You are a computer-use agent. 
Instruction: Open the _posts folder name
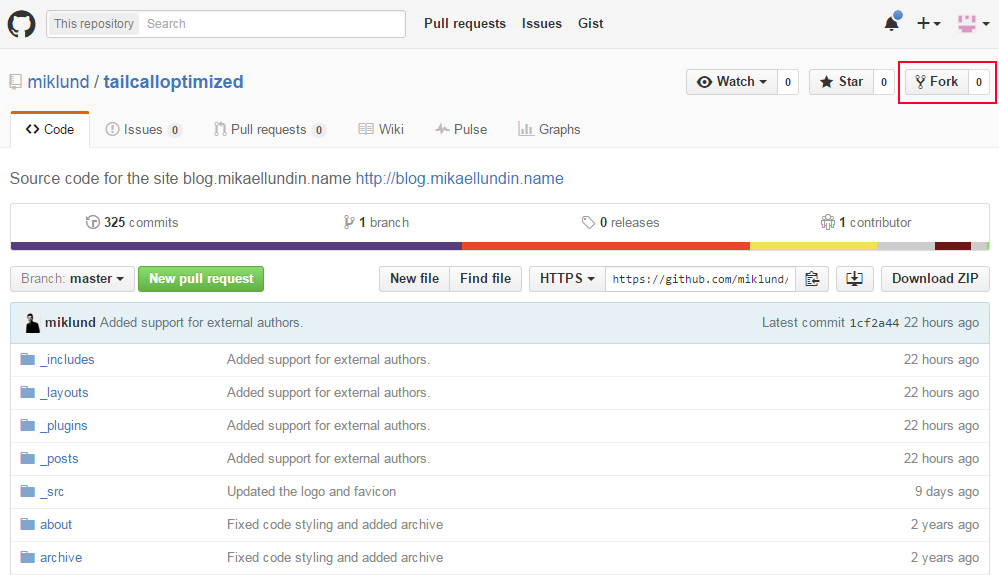59,459
